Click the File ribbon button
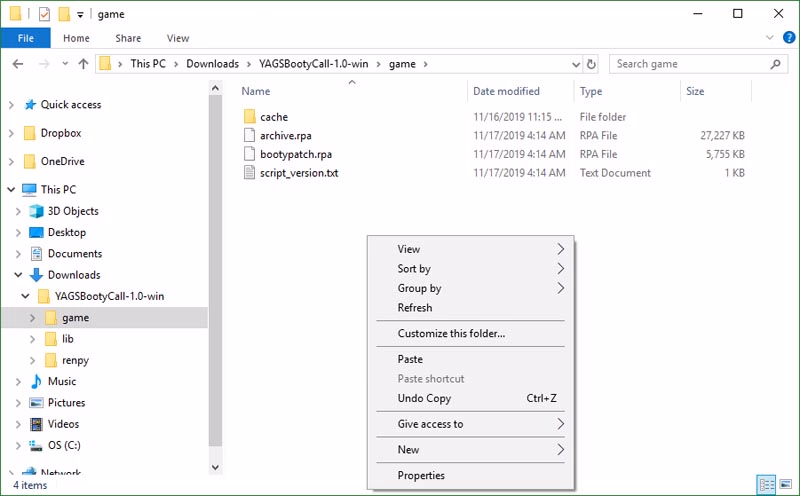The image size is (800, 496). (x=26, y=39)
